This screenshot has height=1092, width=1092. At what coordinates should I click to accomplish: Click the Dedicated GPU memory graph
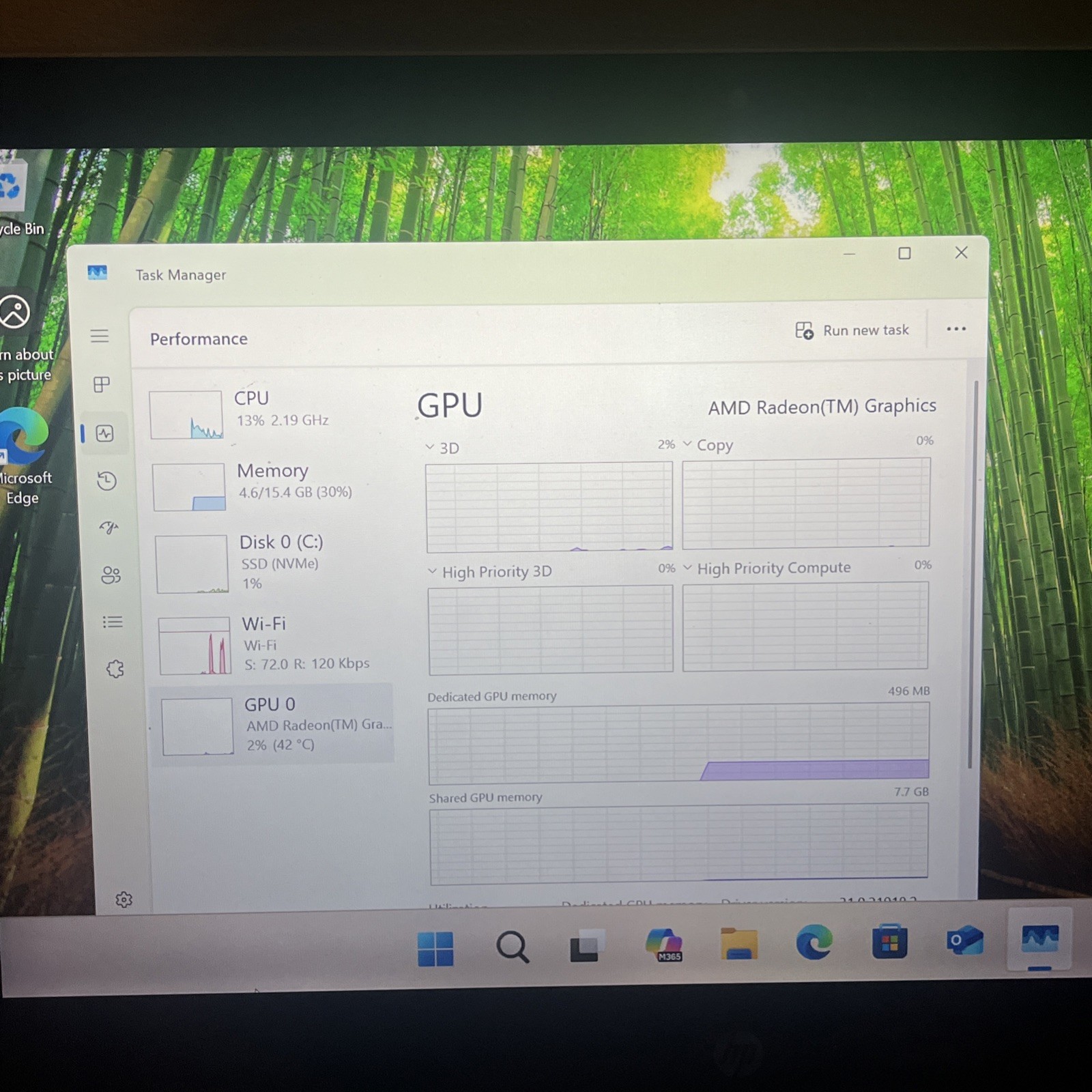click(678, 744)
